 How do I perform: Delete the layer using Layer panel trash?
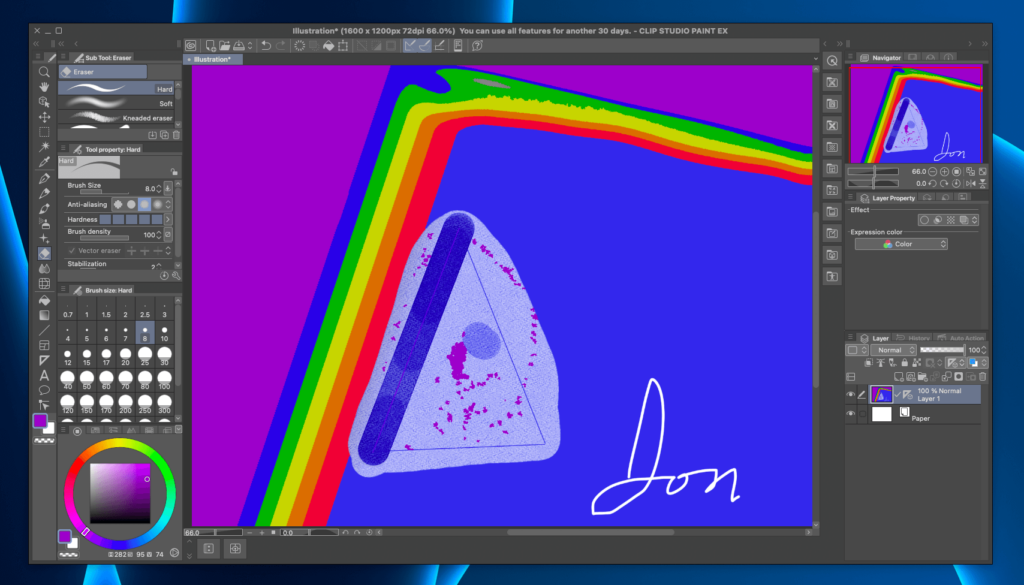pyautogui.click(x=982, y=377)
